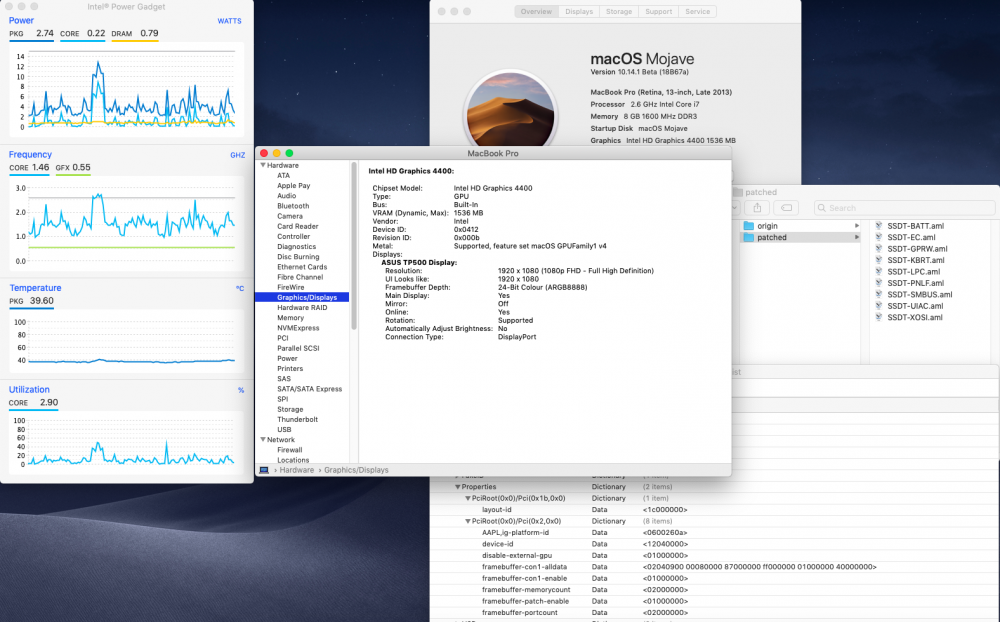This screenshot has height=622, width=1000.
Task: Select SSDT-LPC.aml file icon
Action: [x=878, y=272]
